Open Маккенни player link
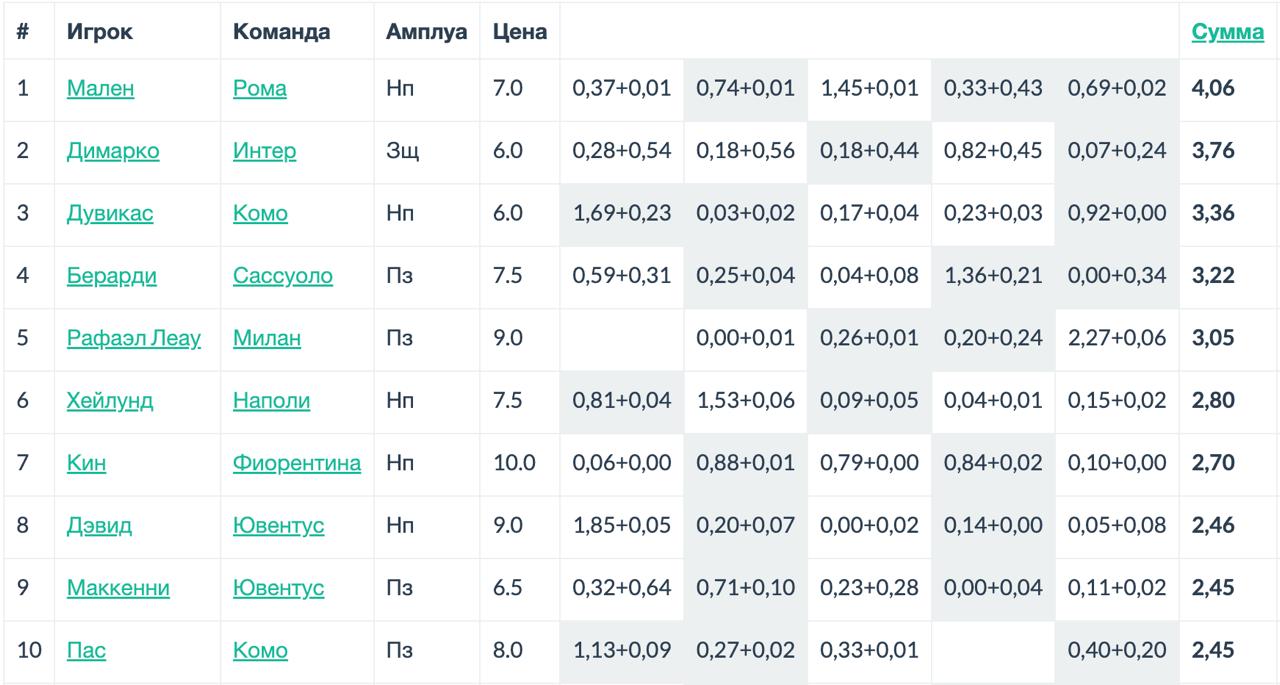1280x685 pixels. (x=118, y=588)
